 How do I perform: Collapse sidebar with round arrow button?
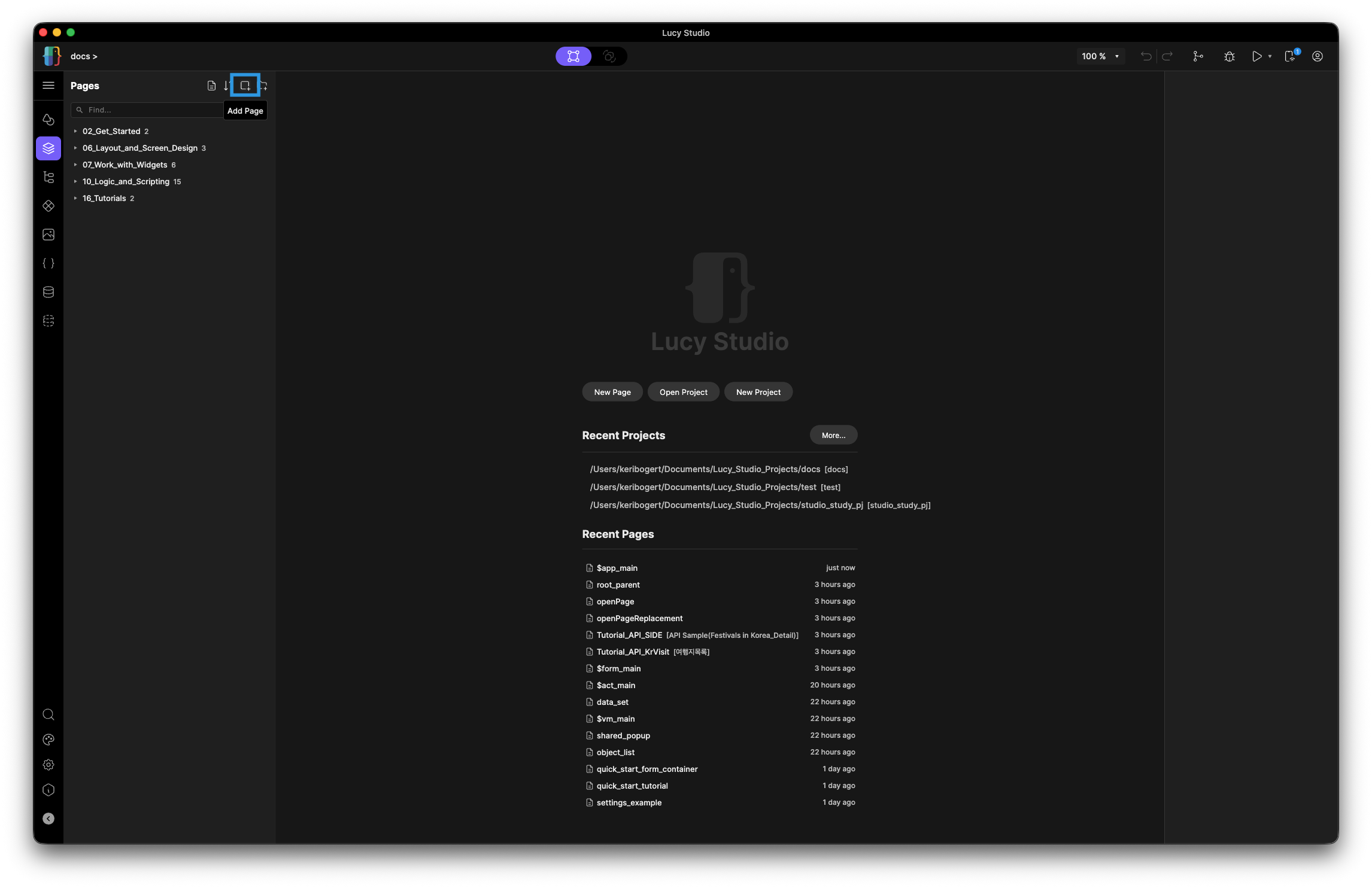coord(48,819)
